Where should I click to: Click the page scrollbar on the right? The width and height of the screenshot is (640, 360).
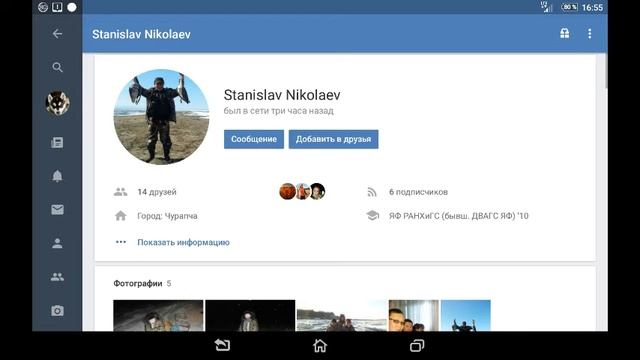[x=606, y=71]
